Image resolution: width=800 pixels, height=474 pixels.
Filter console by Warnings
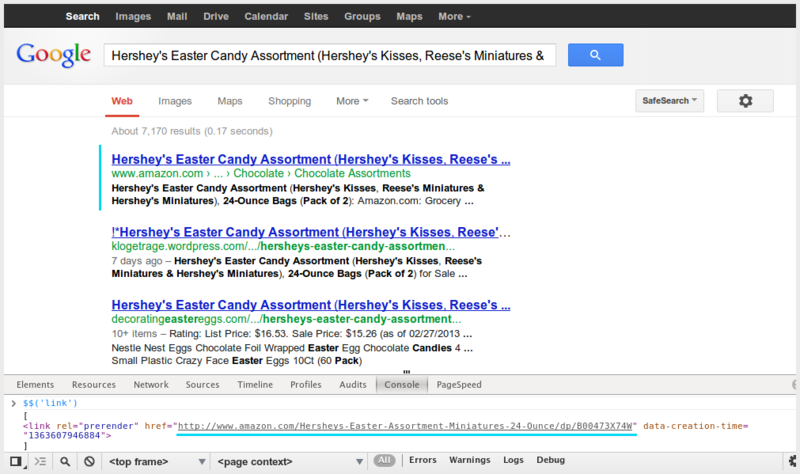click(x=469, y=460)
